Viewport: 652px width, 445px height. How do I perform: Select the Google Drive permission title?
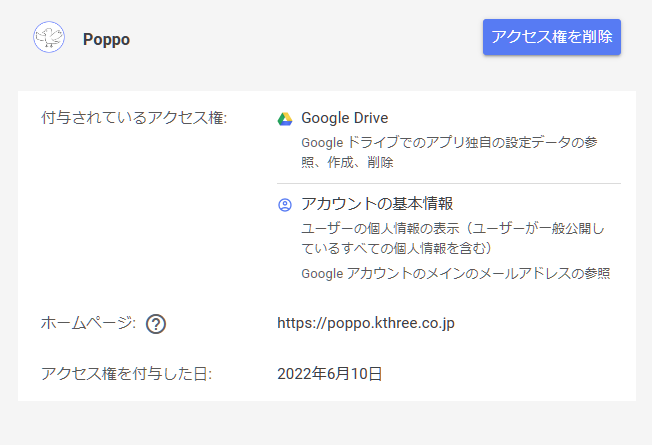pyautogui.click(x=345, y=118)
